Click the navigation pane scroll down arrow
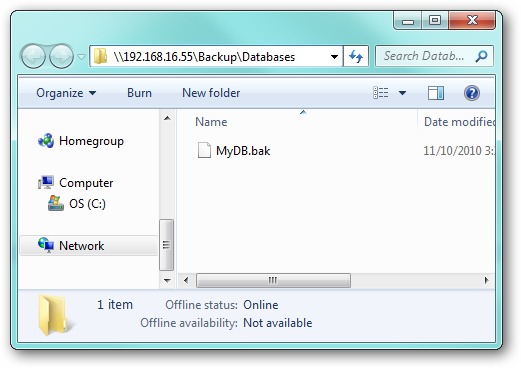The image size is (521, 368). pyautogui.click(x=168, y=281)
